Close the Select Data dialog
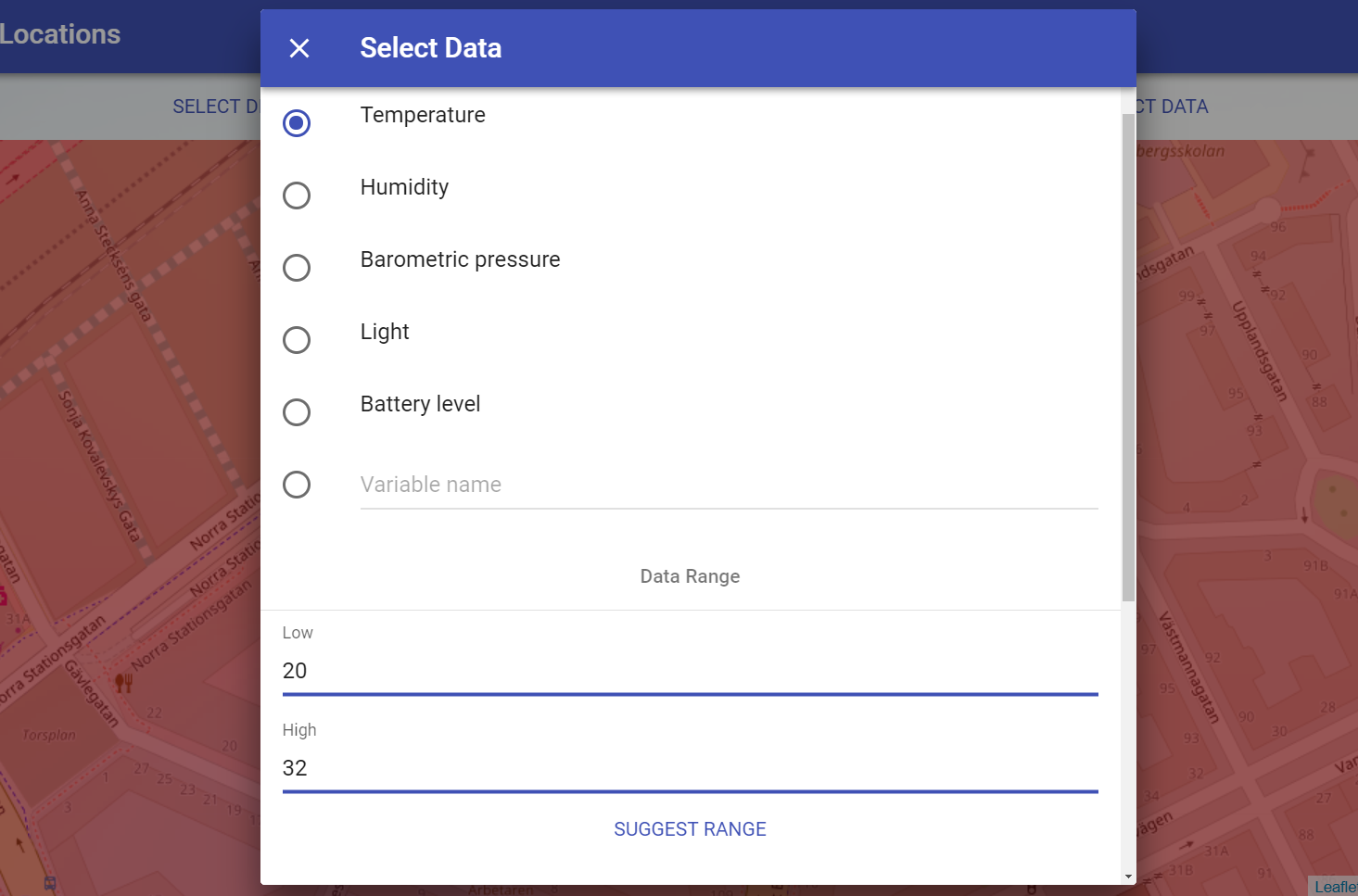Image resolution: width=1358 pixels, height=896 pixels. tap(298, 48)
